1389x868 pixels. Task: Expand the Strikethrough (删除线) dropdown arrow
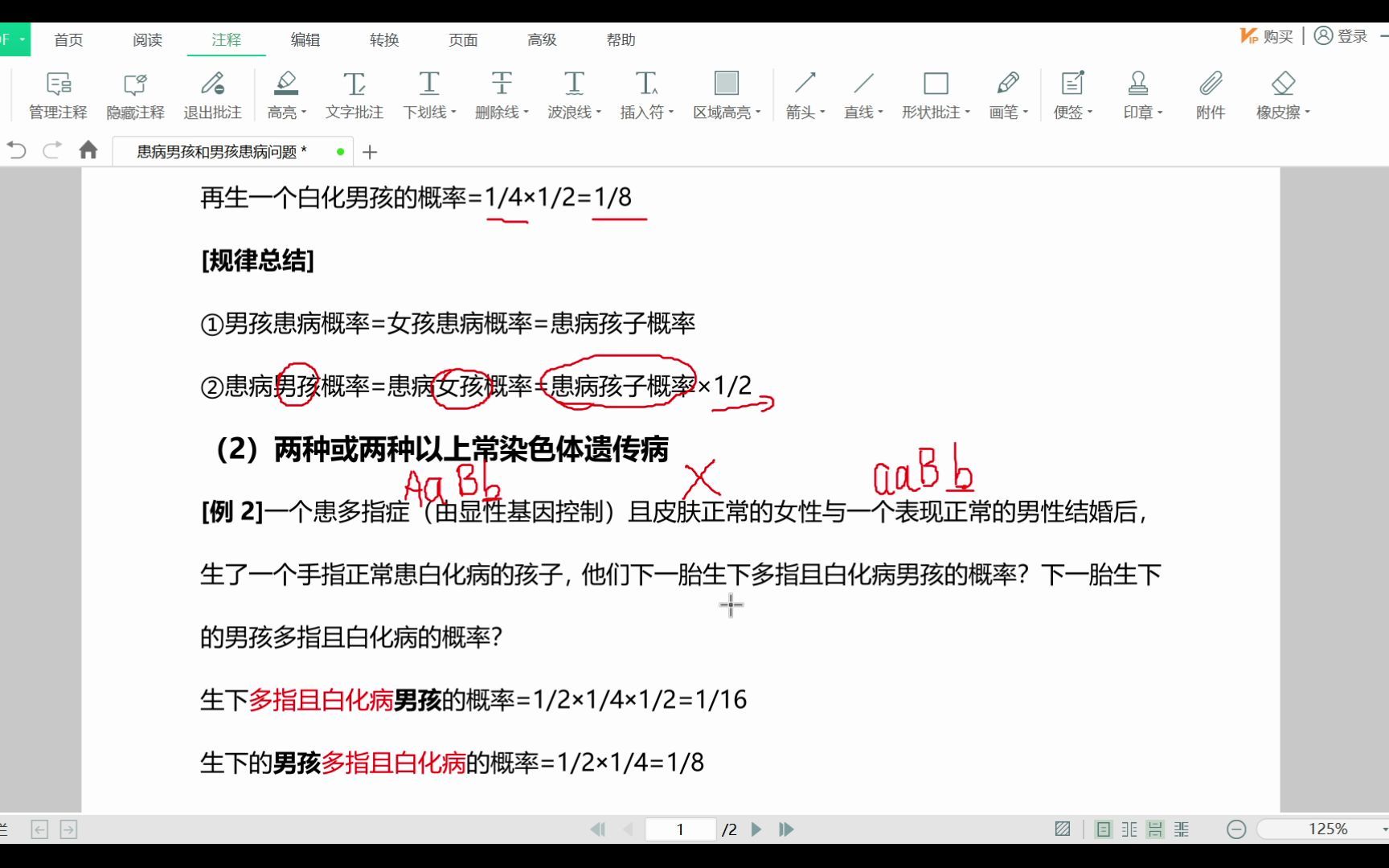[x=526, y=113]
